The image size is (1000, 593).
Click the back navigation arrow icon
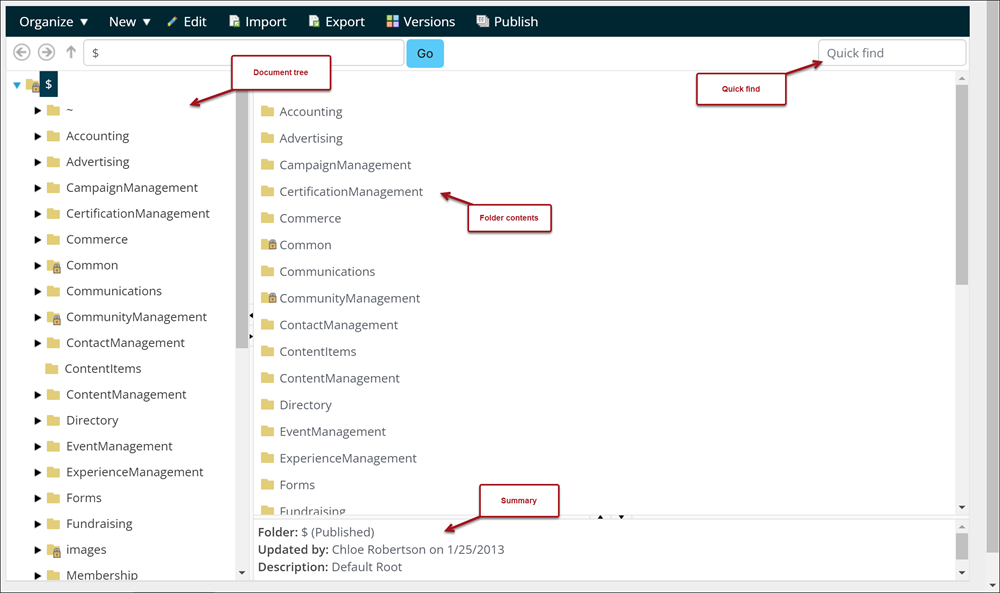coord(22,53)
